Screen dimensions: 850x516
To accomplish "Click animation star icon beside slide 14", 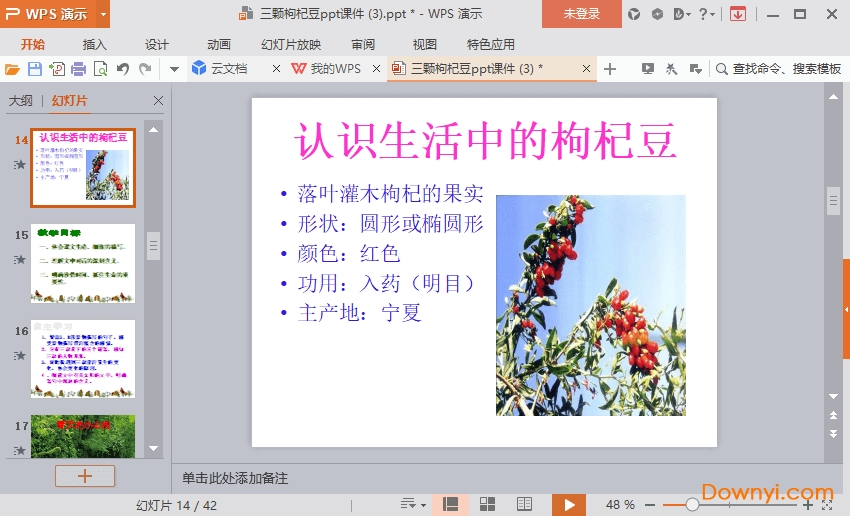I will [x=20, y=164].
